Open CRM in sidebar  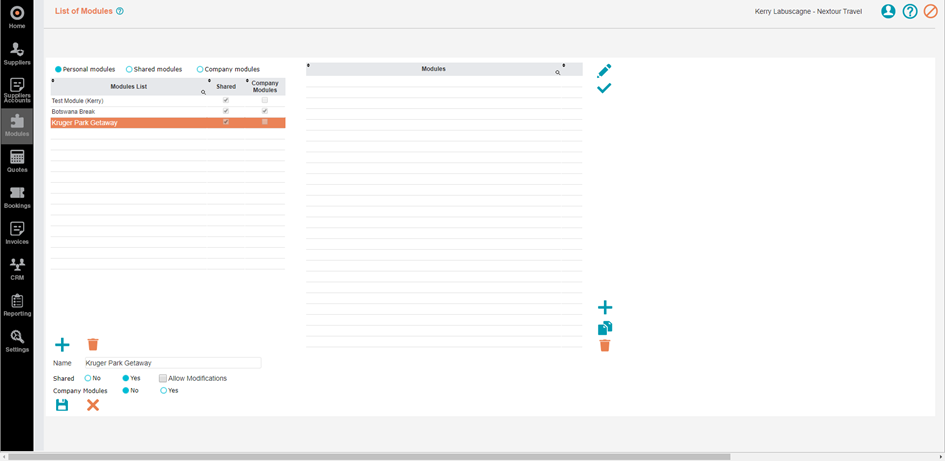pos(17,269)
